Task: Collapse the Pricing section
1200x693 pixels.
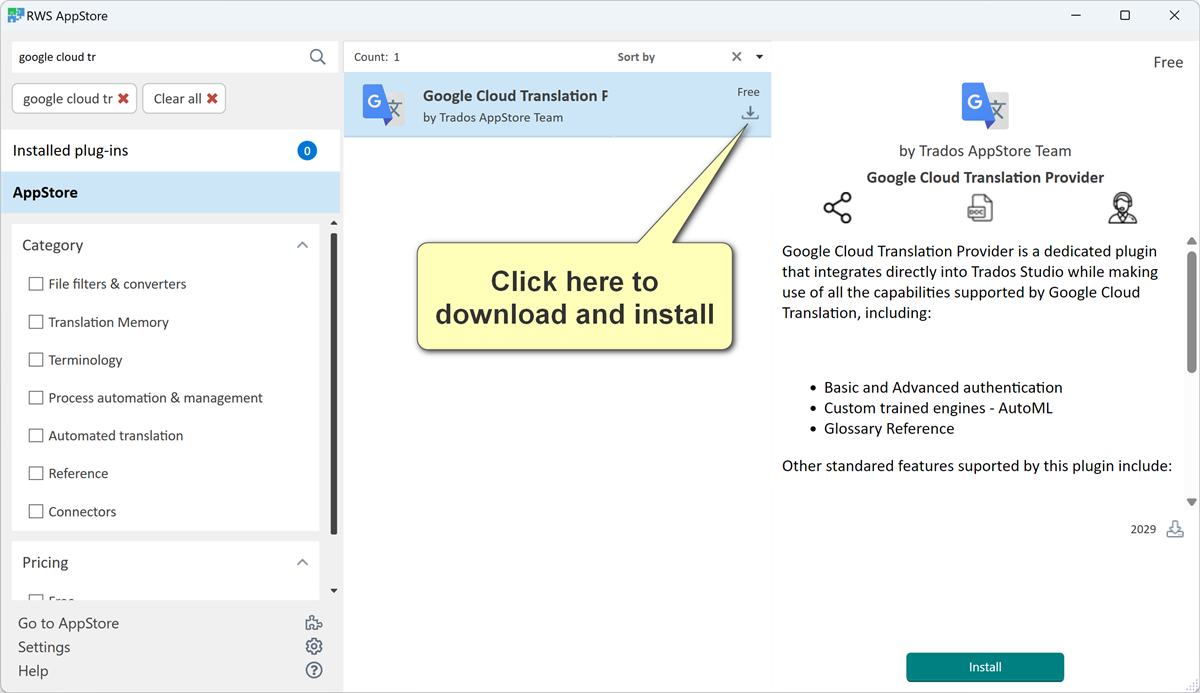Action: 303,562
